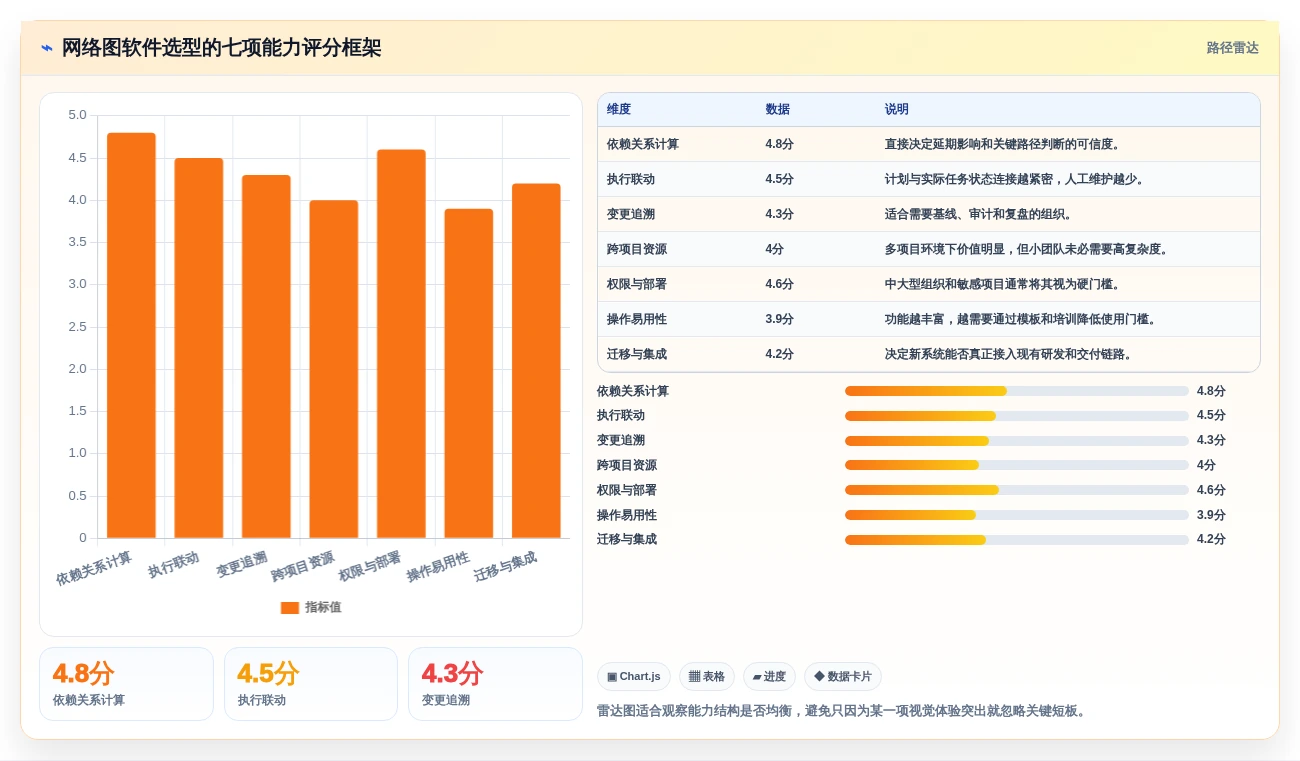
Task: Click the page title 网络图软件选型的七项能力评分框架
Action: coord(221,48)
